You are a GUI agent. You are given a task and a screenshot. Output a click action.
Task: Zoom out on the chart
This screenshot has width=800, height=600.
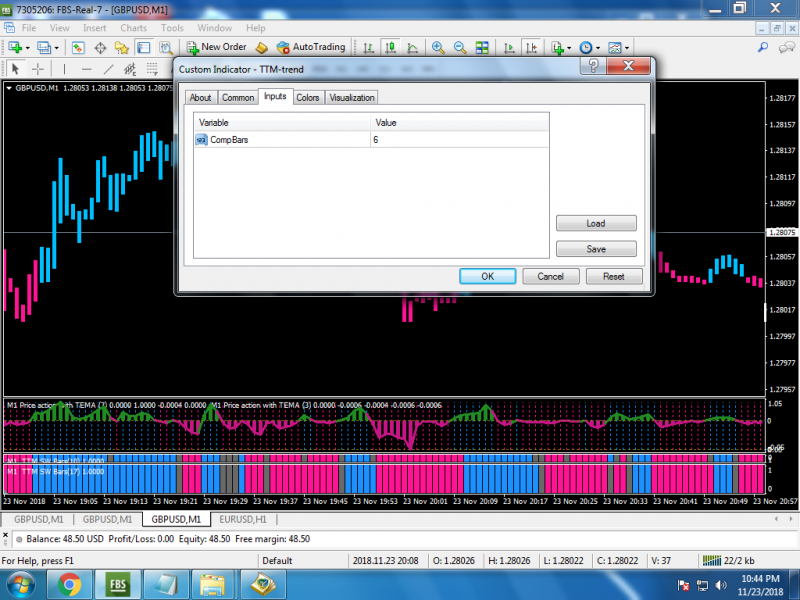460,48
